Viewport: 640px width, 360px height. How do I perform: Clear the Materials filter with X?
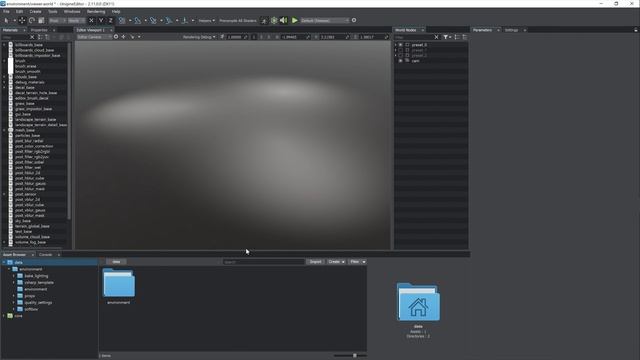32,37
